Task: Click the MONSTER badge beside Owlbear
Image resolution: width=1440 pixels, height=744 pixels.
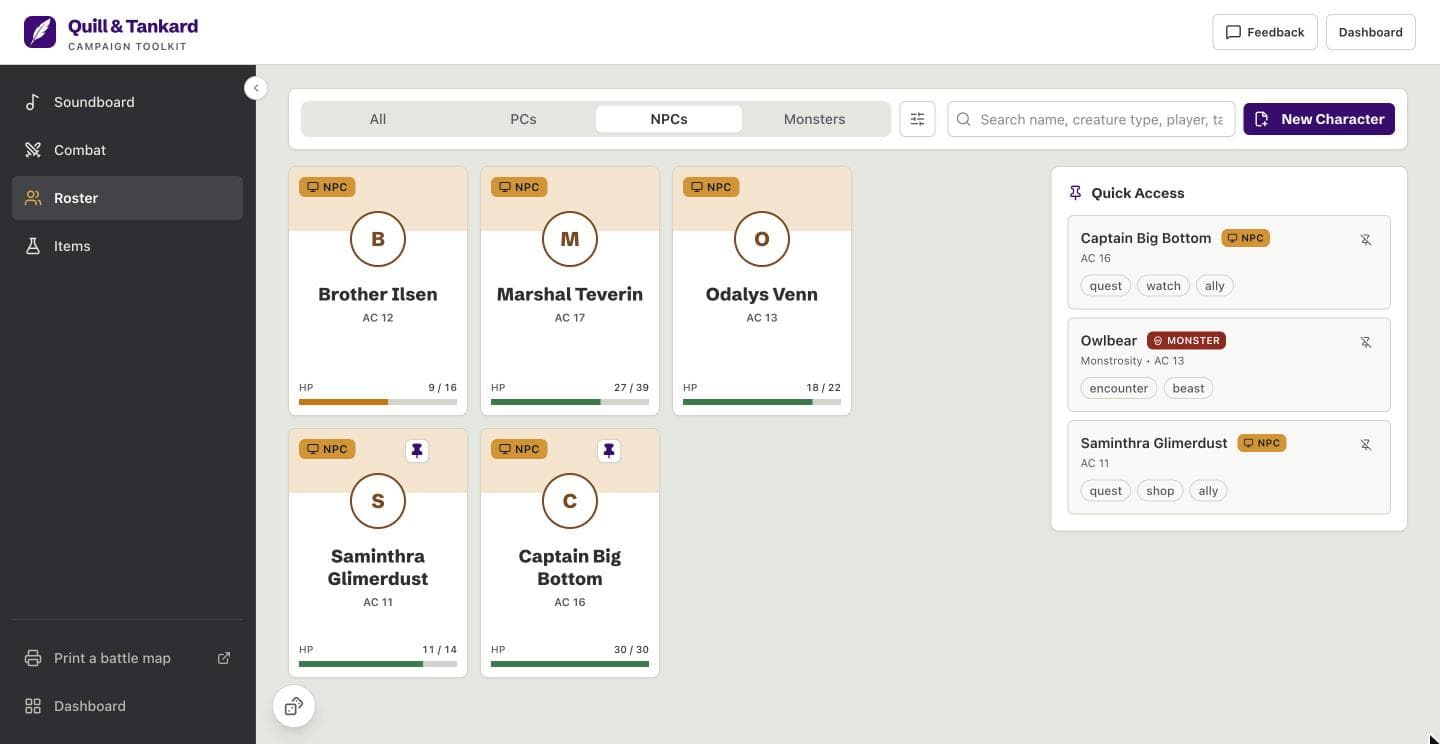Action: click(x=1186, y=341)
